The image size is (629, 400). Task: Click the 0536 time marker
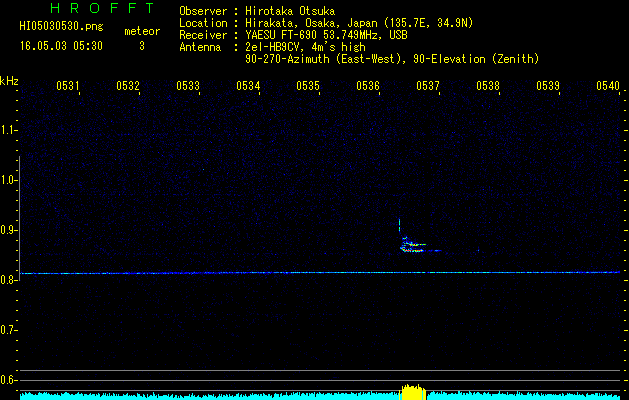click(x=368, y=85)
